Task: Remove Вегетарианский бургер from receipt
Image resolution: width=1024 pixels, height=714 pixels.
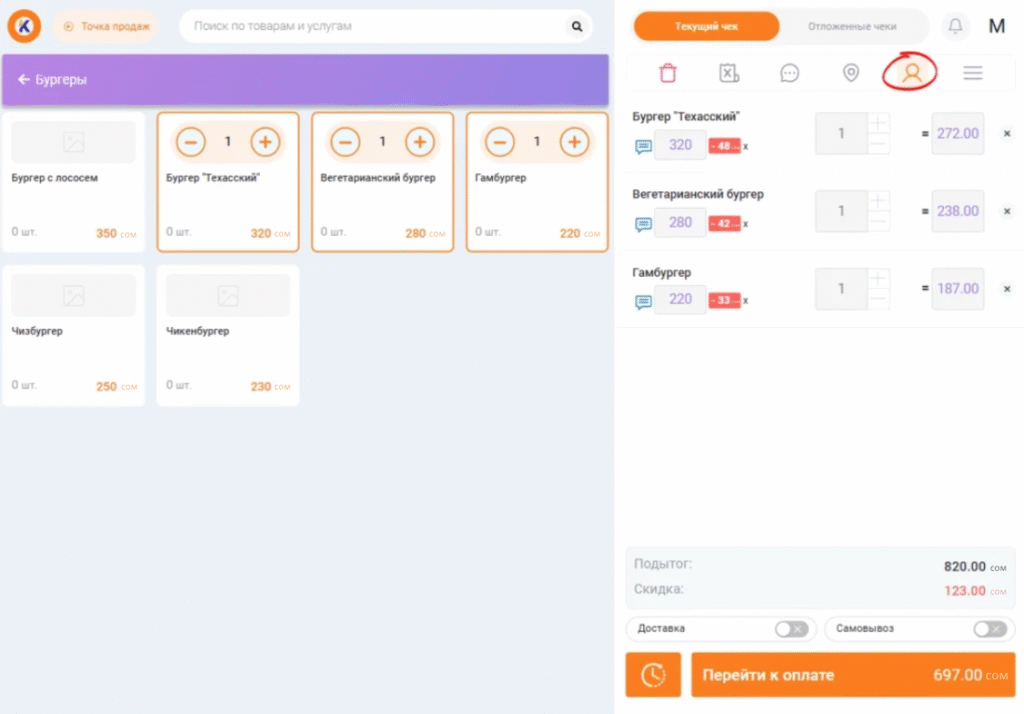Action: pyautogui.click(x=1006, y=211)
